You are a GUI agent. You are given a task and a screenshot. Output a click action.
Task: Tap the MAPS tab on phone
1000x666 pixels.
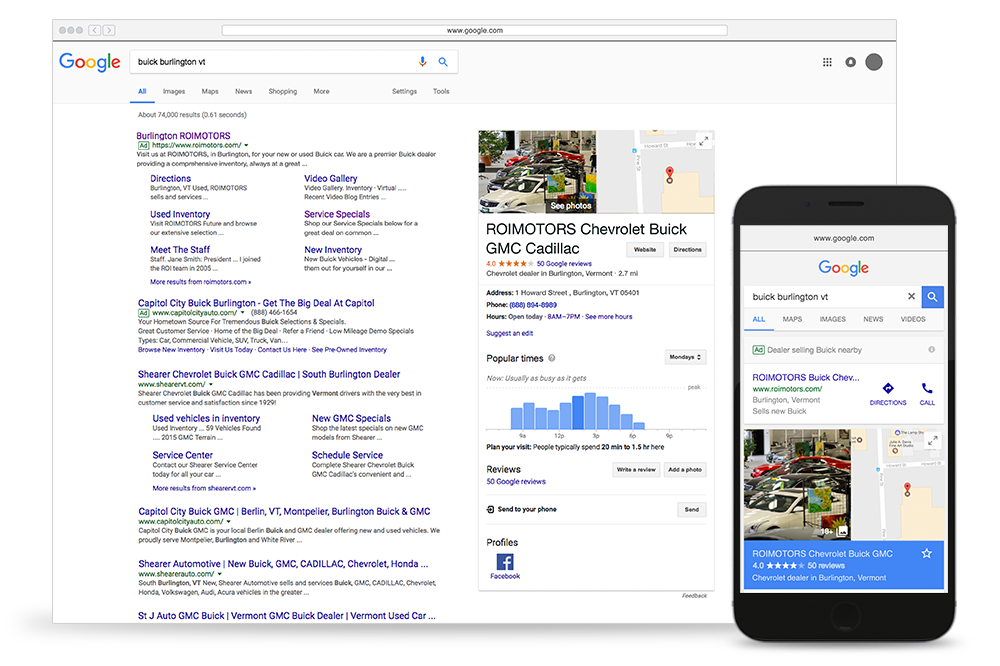[x=792, y=319]
